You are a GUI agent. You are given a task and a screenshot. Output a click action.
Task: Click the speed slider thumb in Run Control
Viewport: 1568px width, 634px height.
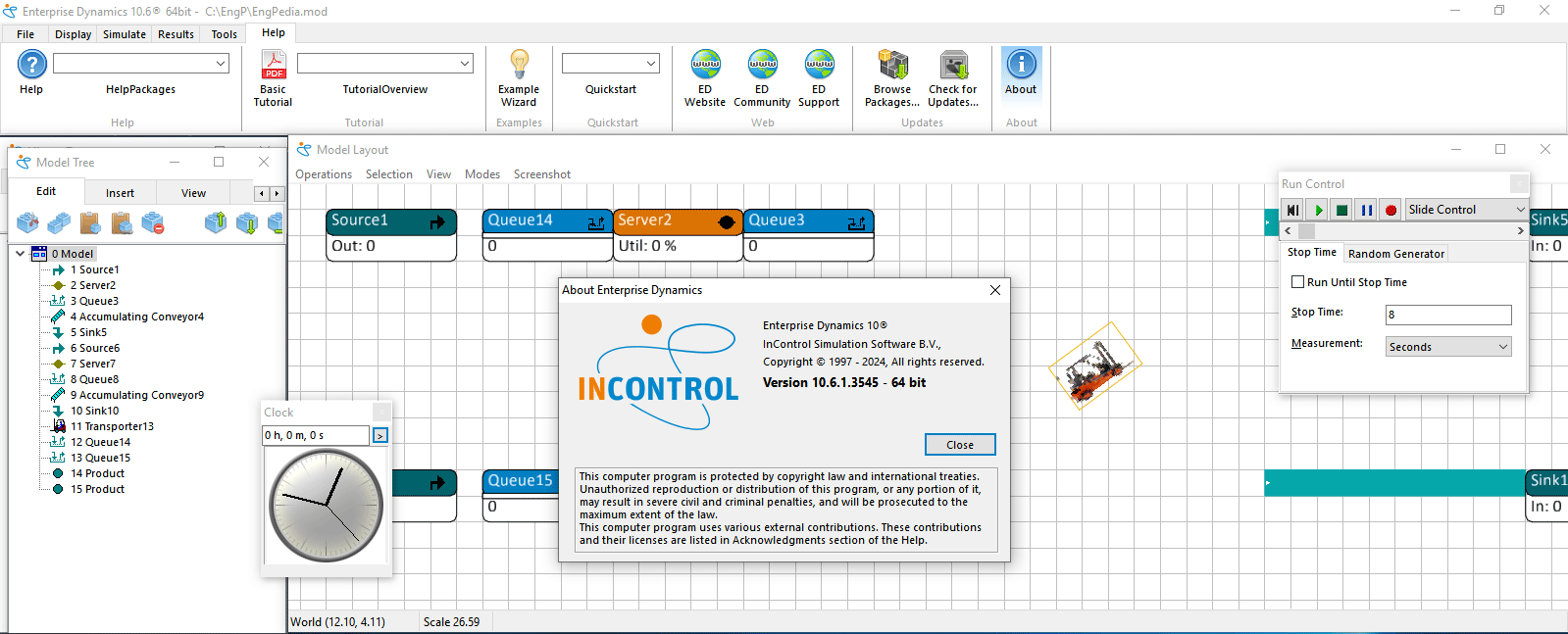1306,231
